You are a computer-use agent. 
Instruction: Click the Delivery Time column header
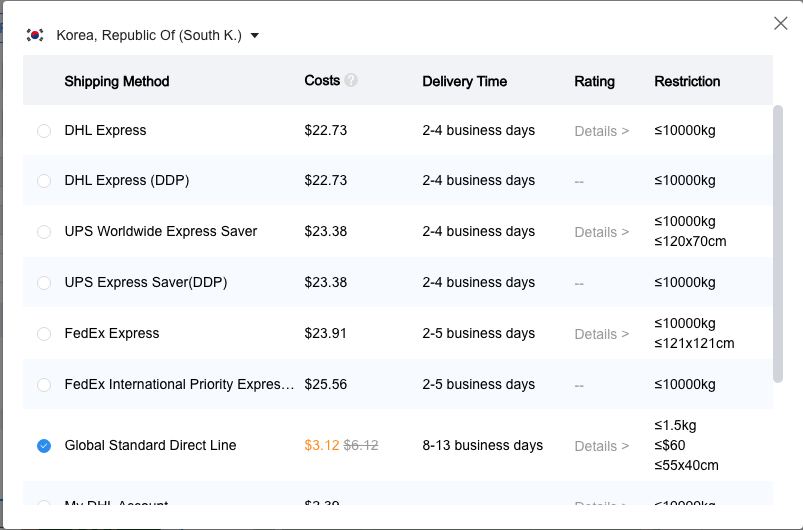[464, 81]
